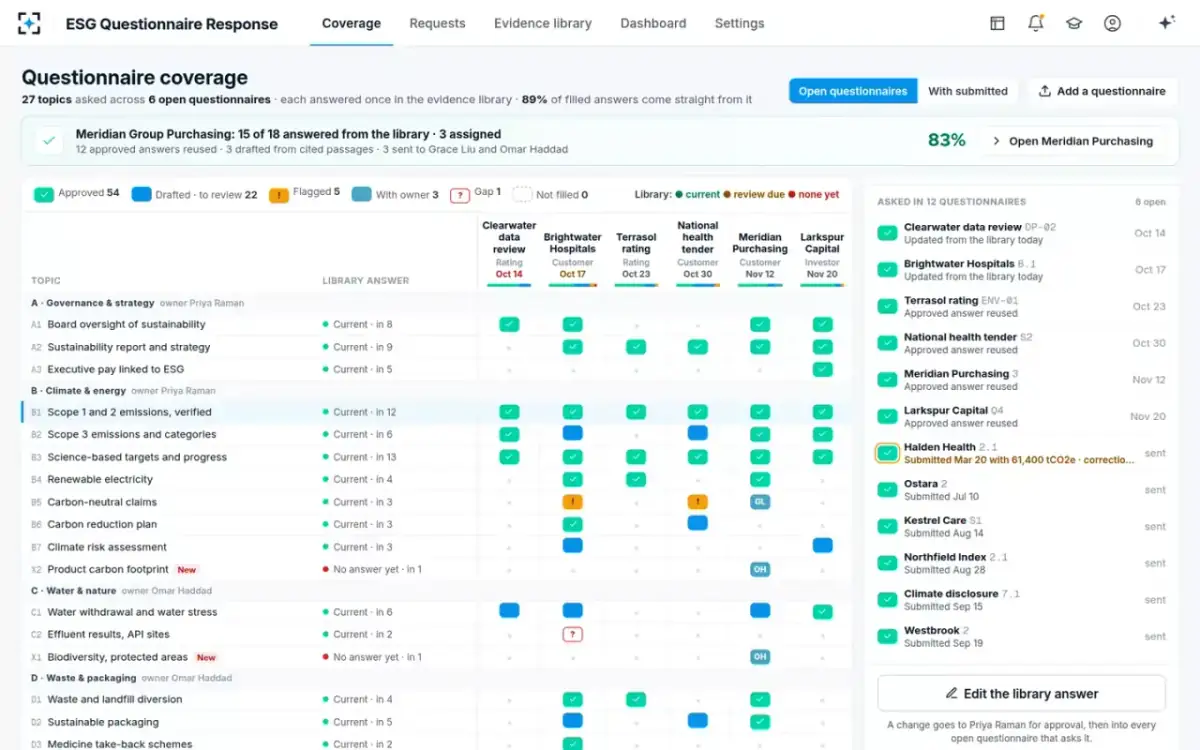Open Kestrel Care submitted entry
The width and height of the screenshot is (1200, 750).
tap(1021, 526)
